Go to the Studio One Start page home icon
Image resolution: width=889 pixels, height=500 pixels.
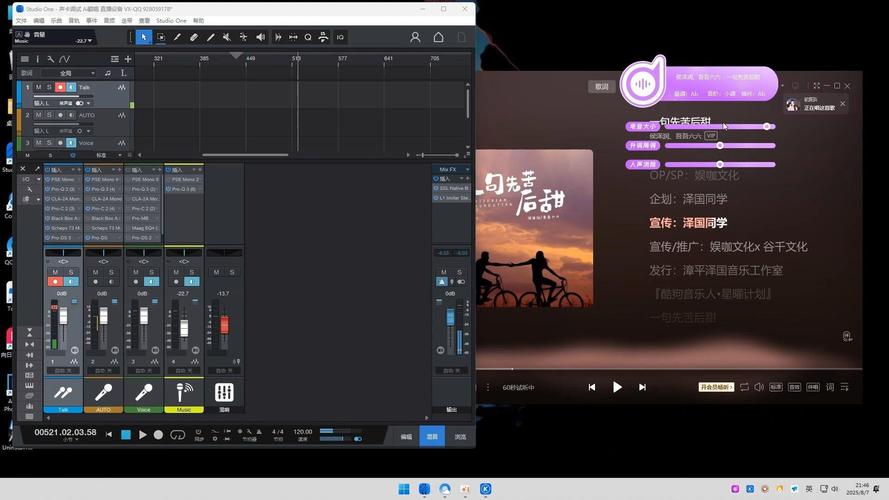click(438, 37)
